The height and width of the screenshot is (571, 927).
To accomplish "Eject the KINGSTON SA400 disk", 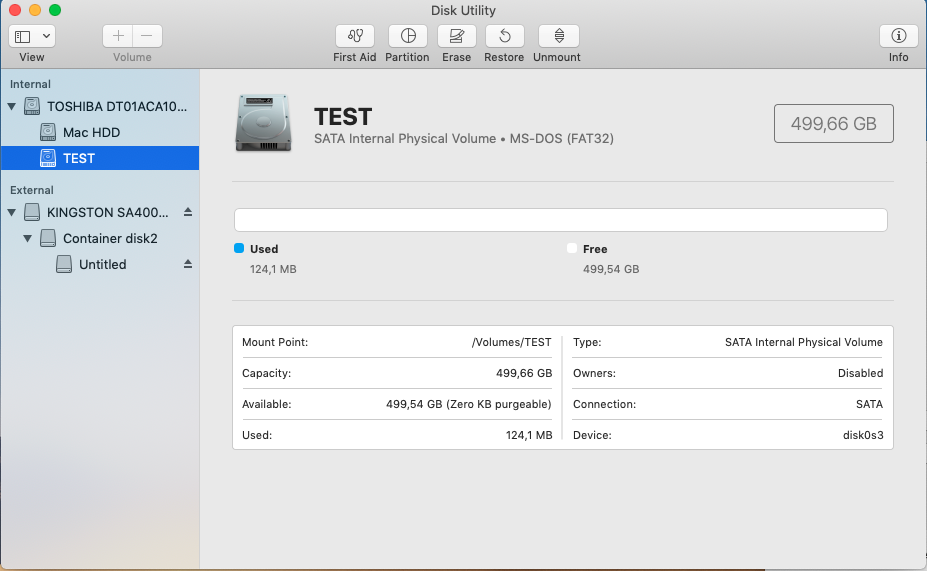I will pos(188,212).
